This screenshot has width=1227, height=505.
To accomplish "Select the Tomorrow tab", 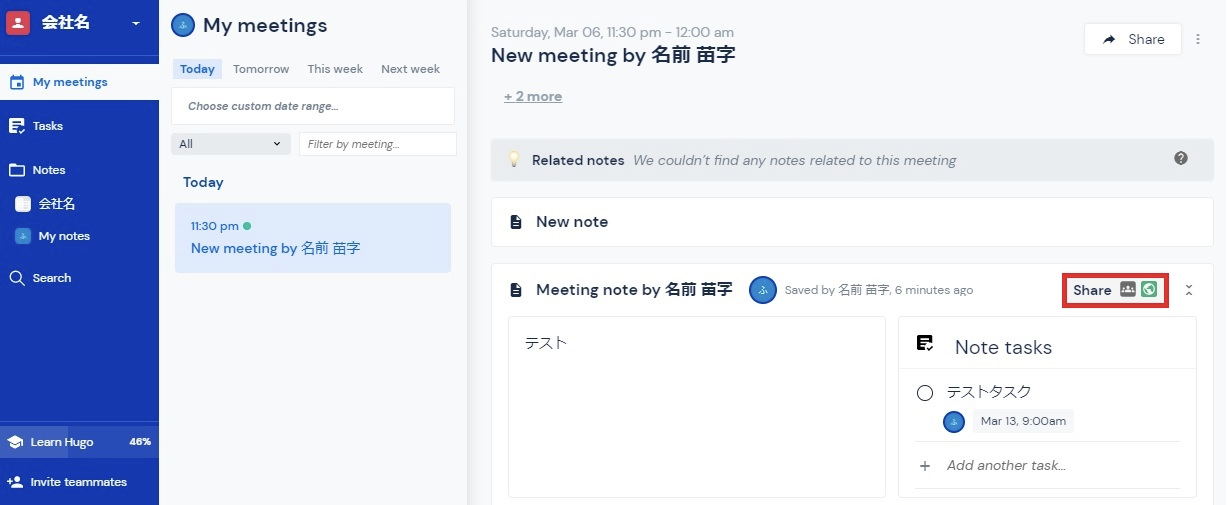I will pyautogui.click(x=261, y=69).
